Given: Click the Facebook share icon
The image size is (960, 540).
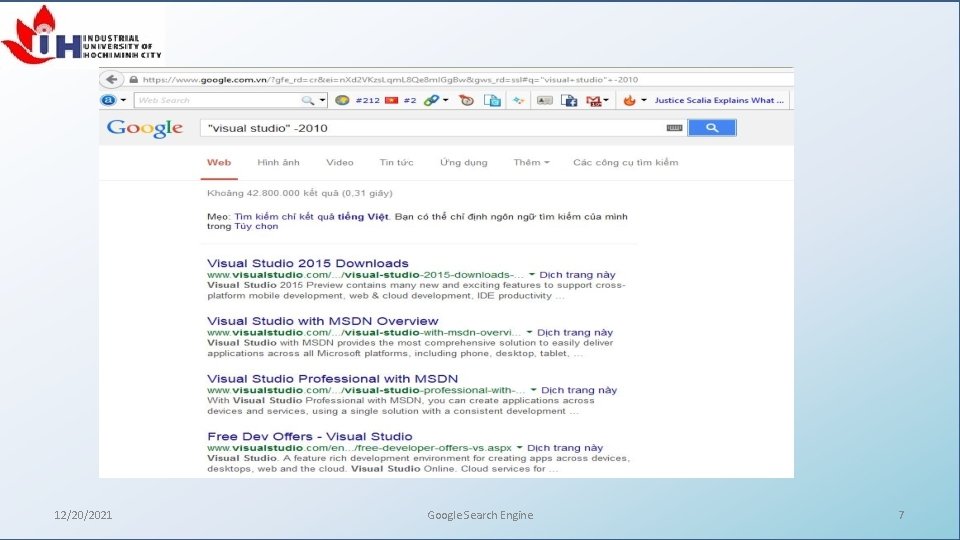Looking at the screenshot, I should [x=569, y=100].
